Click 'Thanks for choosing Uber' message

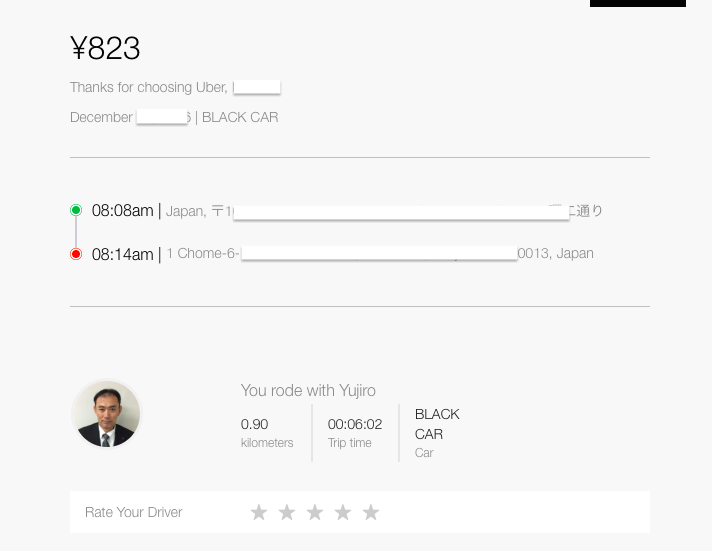coord(148,87)
